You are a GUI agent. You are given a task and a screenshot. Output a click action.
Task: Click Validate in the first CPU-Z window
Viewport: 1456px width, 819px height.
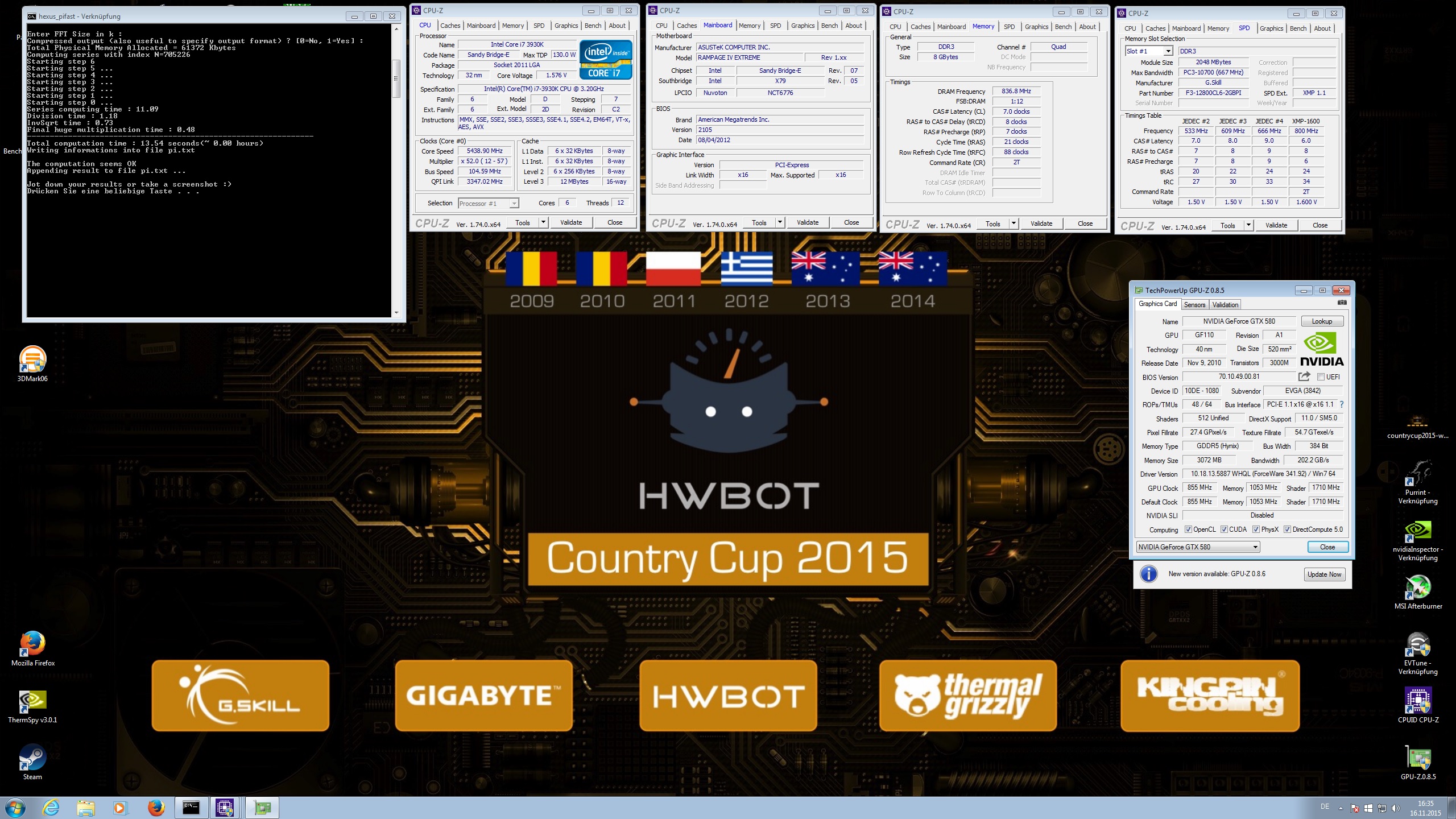click(570, 222)
